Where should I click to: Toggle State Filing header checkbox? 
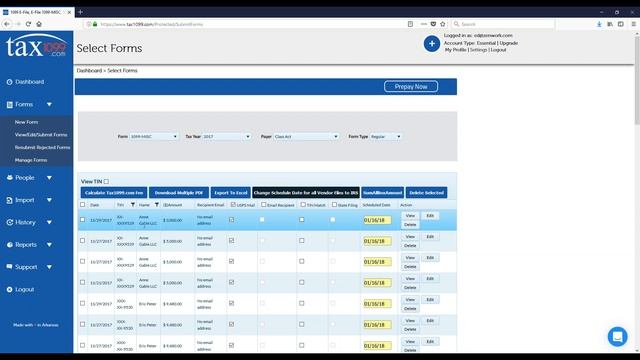(x=334, y=205)
